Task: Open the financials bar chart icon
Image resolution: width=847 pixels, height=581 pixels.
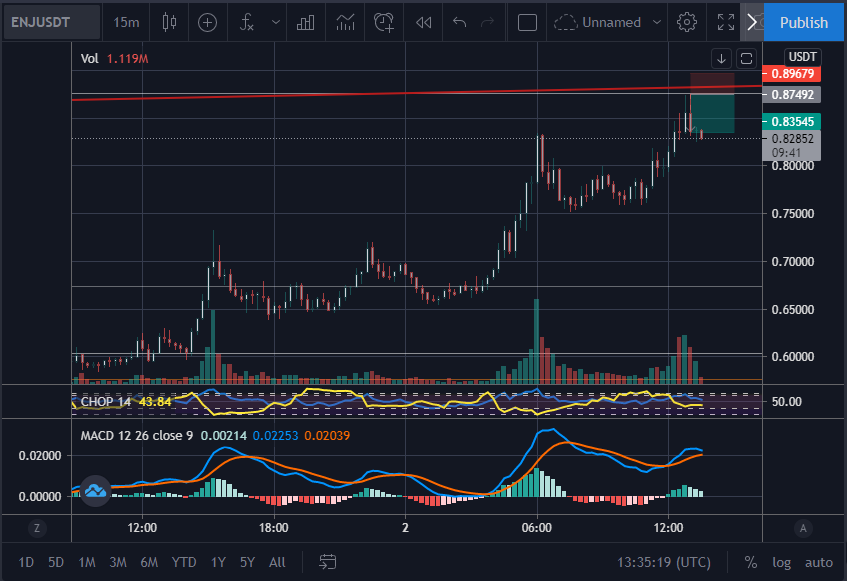Action: coord(305,22)
